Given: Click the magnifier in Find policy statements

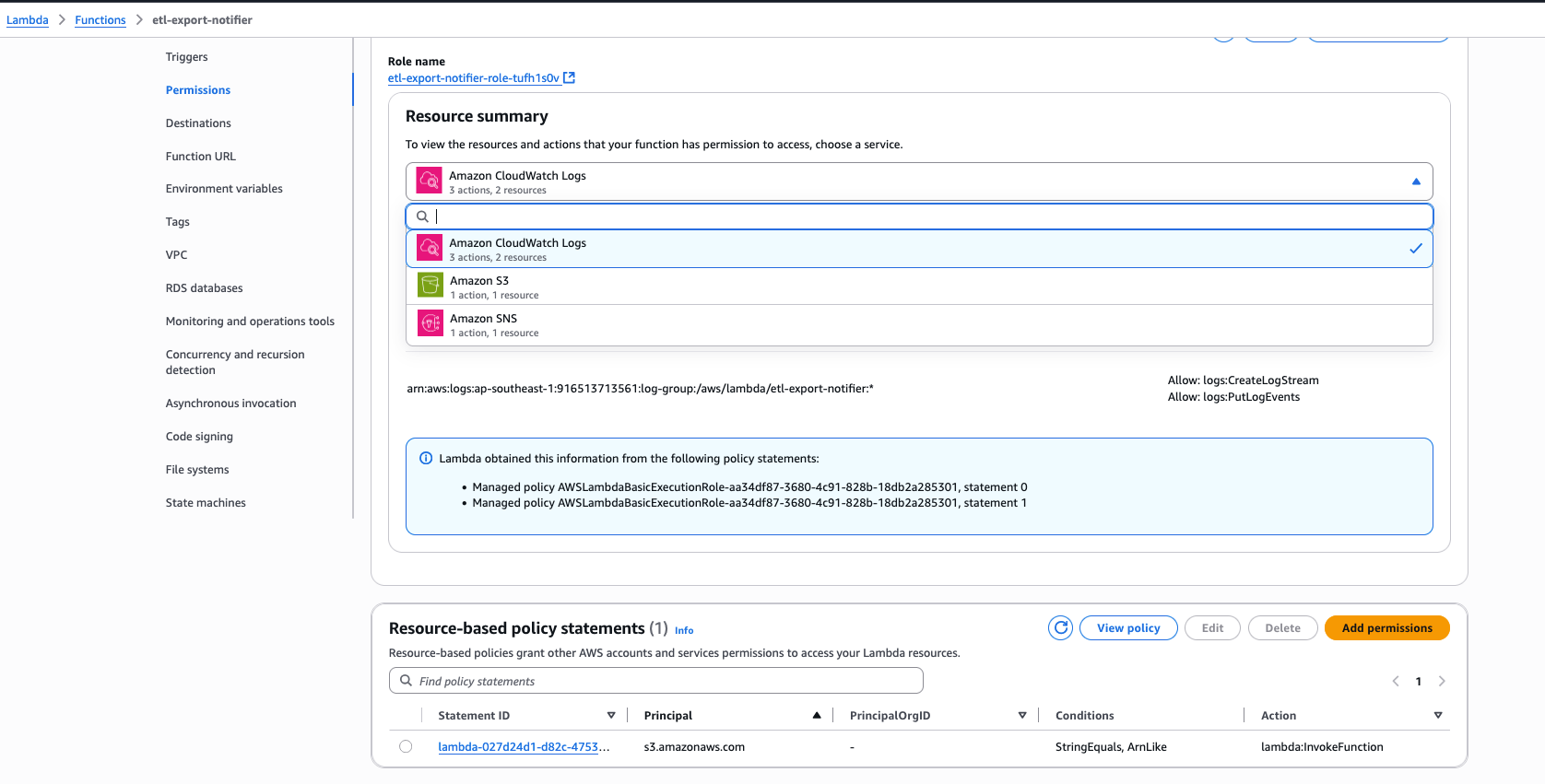Looking at the screenshot, I should click(406, 681).
